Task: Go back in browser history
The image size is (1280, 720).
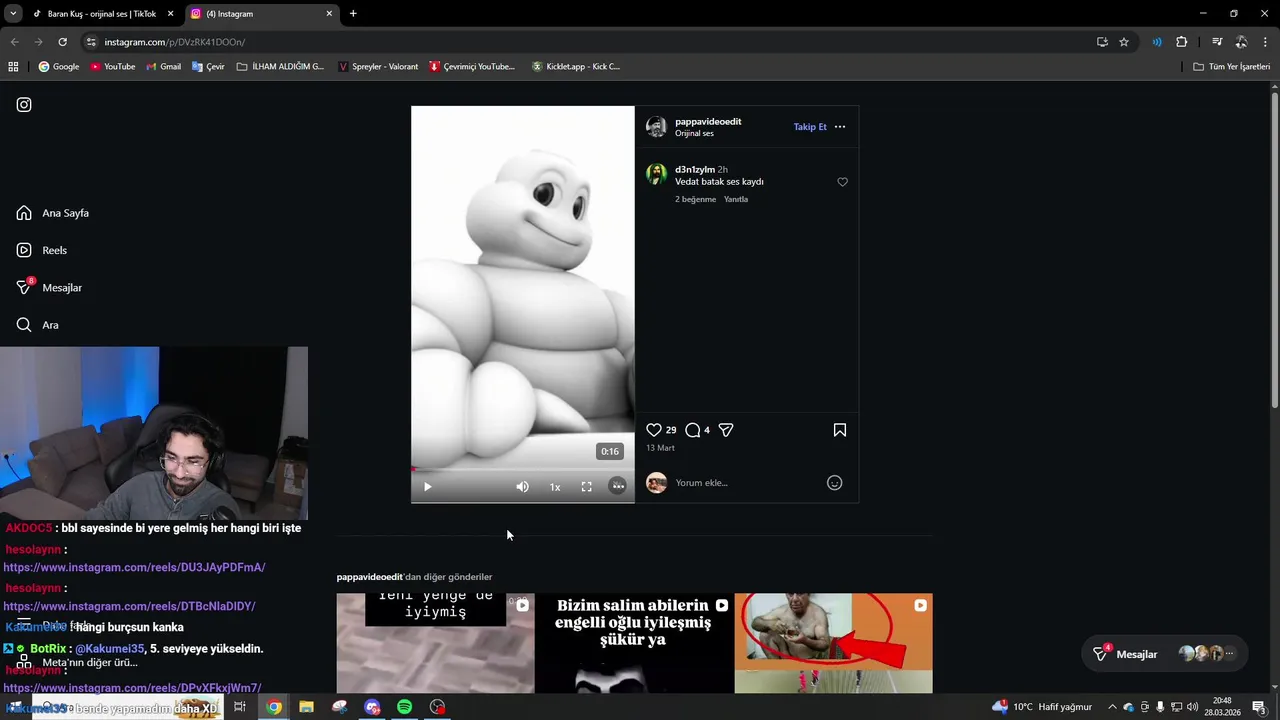Action: point(14,42)
